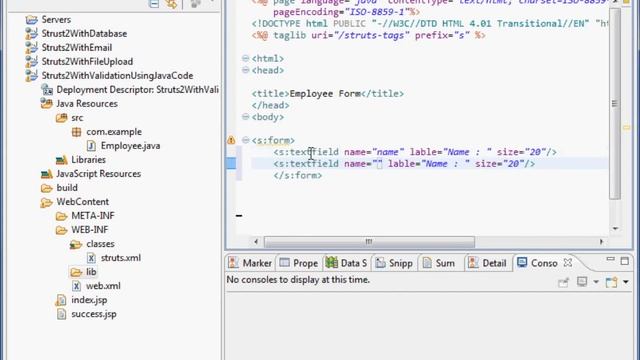The height and width of the screenshot is (360, 640).
Task: Click the first textfield line with name="name"
Action: 415,152
